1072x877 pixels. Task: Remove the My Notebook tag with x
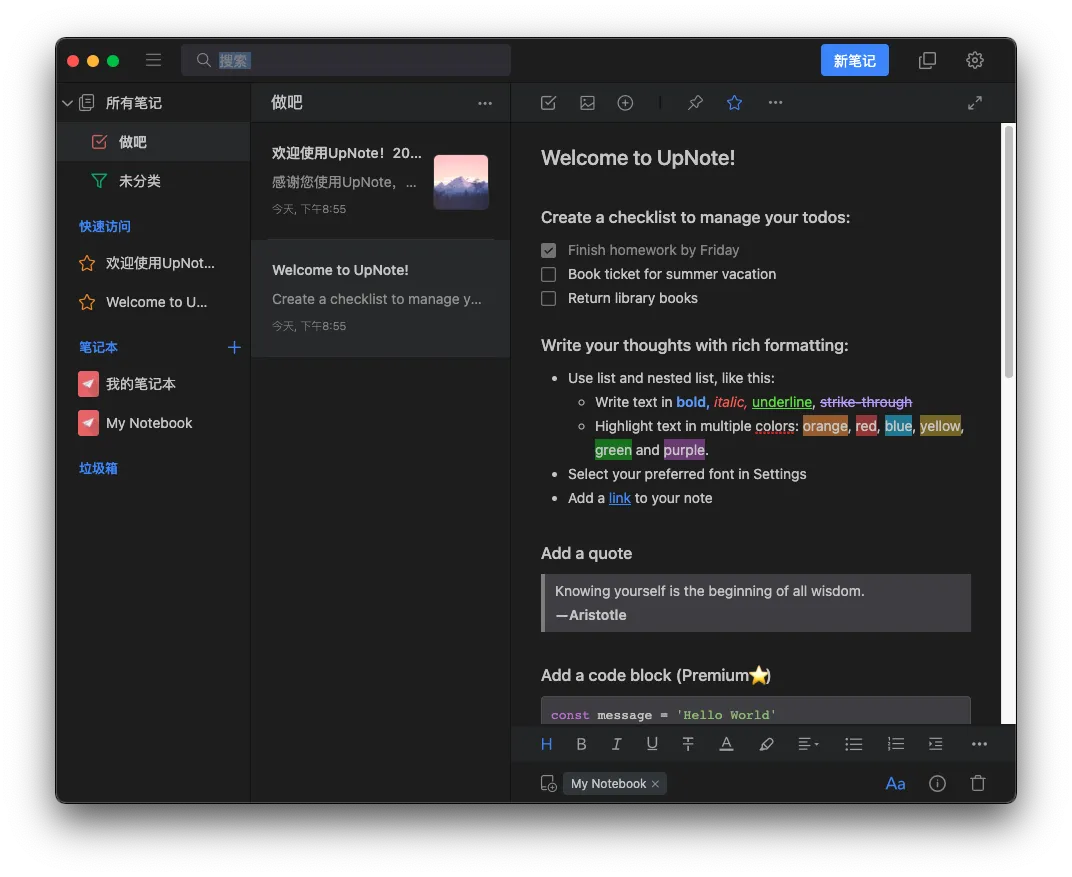pyautogui.click(x=655, y=784)
